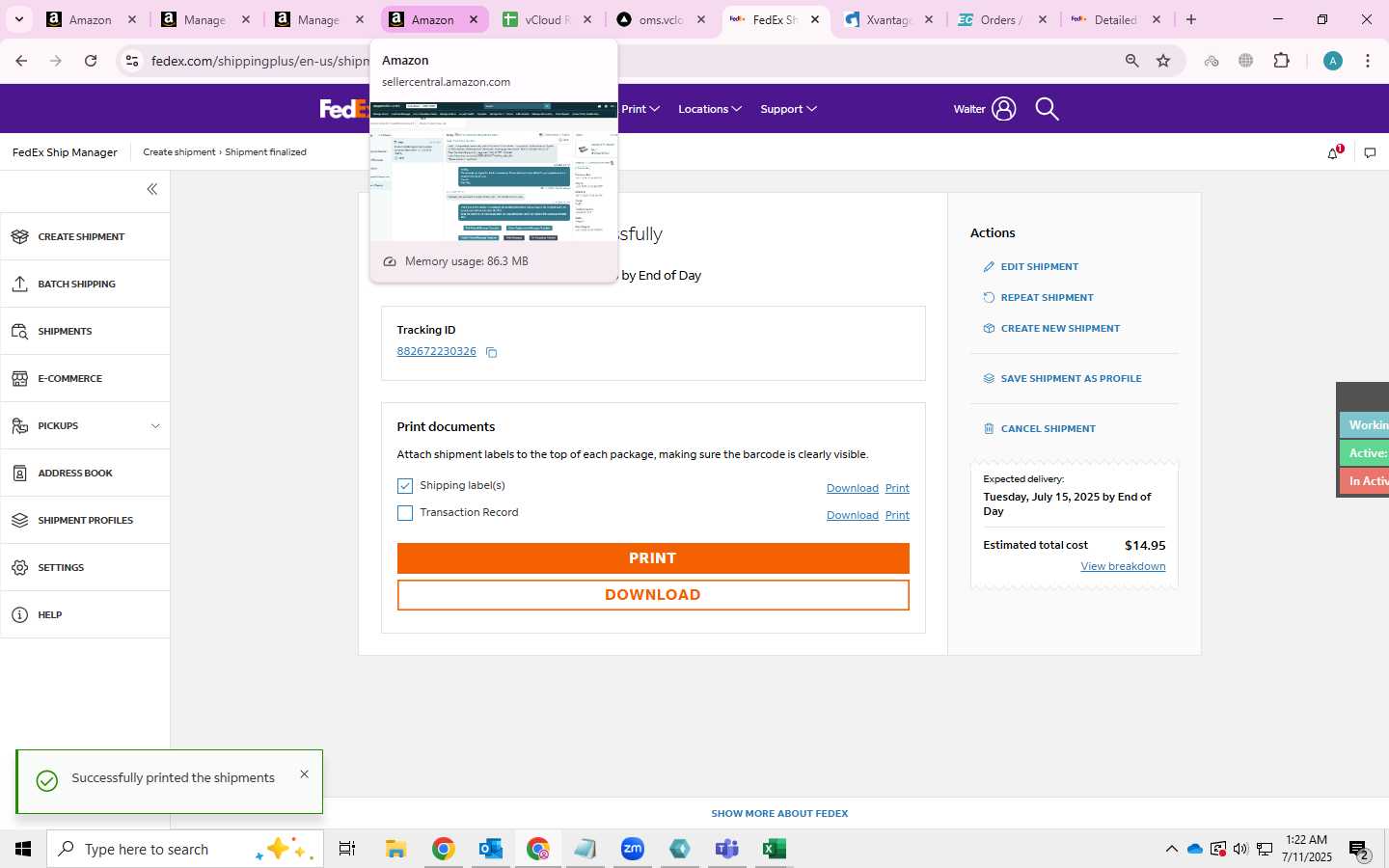This screenshot has height=868, width=1389.
Task: Open Chrome zoom magnifier in address bar
Action: click(x=1131, y=61)
